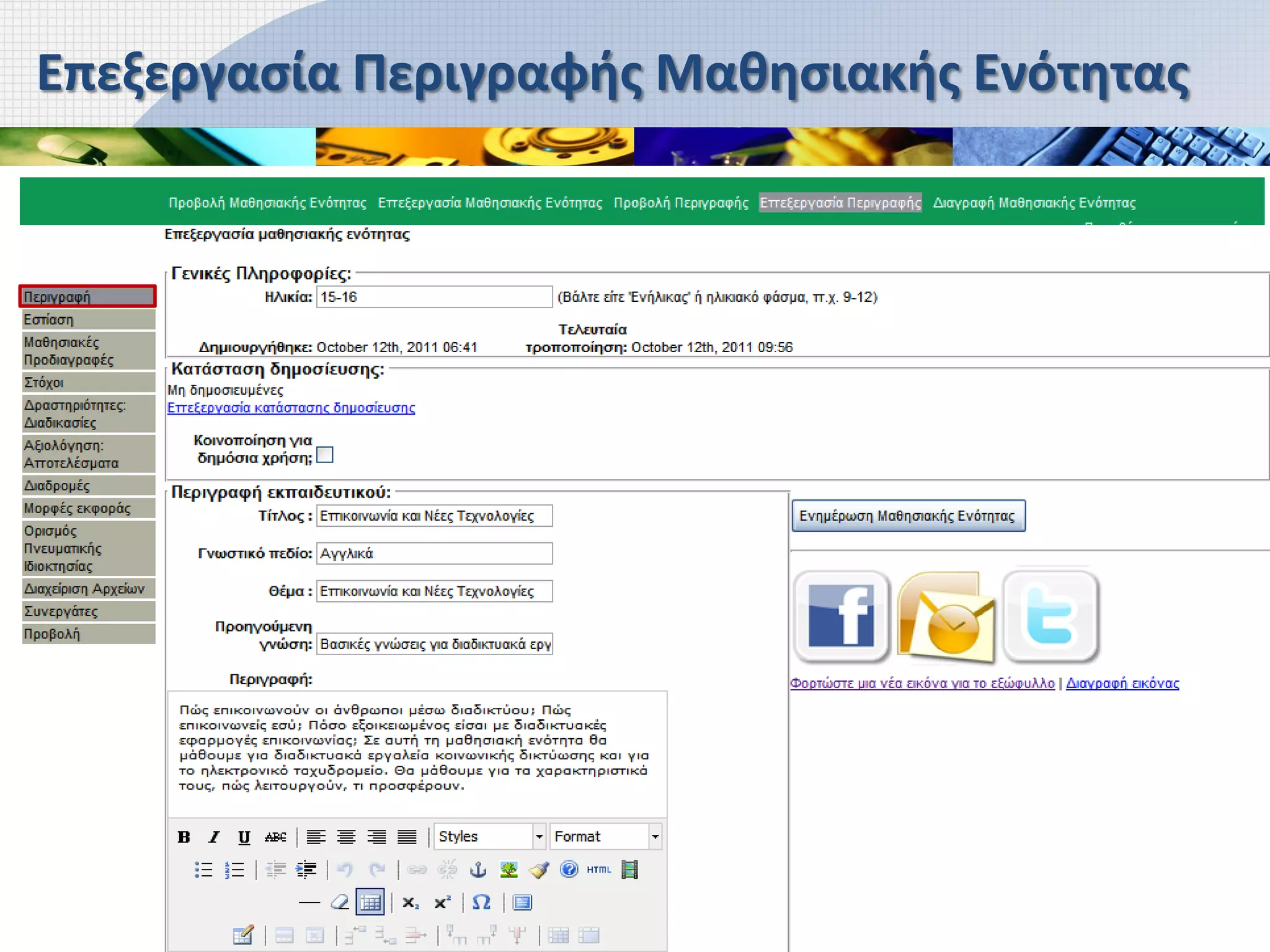Image resolution: width=1270 pixels, height=952 pixels.
Task: Toggle fullscreen editor mode
Action: pos(522,902)
